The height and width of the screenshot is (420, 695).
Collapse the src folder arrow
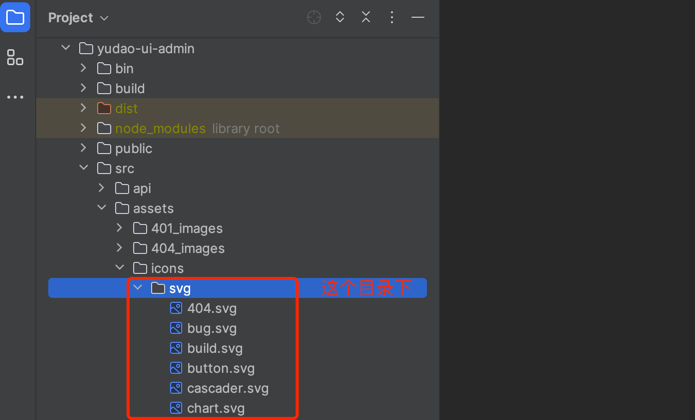point(84,168)
